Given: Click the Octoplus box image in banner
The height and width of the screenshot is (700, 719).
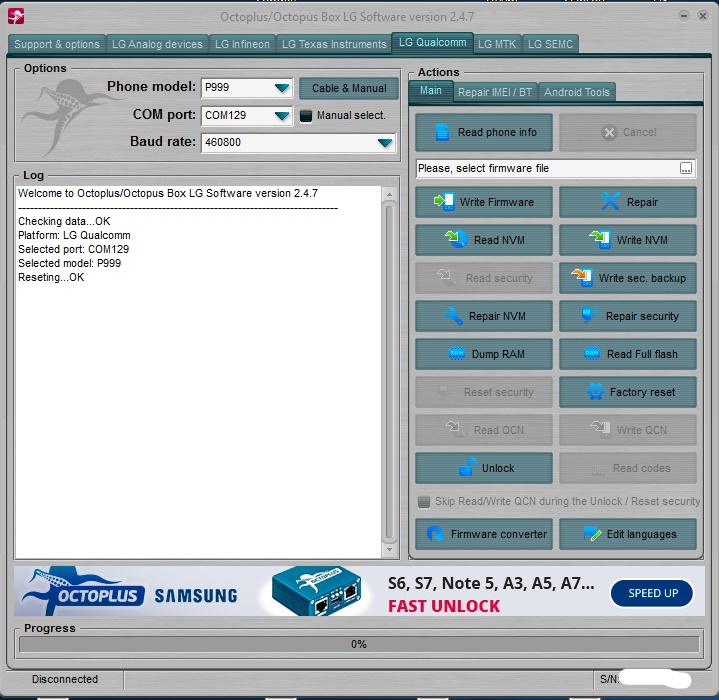Looking at the screenshot, I should [316, 591].
